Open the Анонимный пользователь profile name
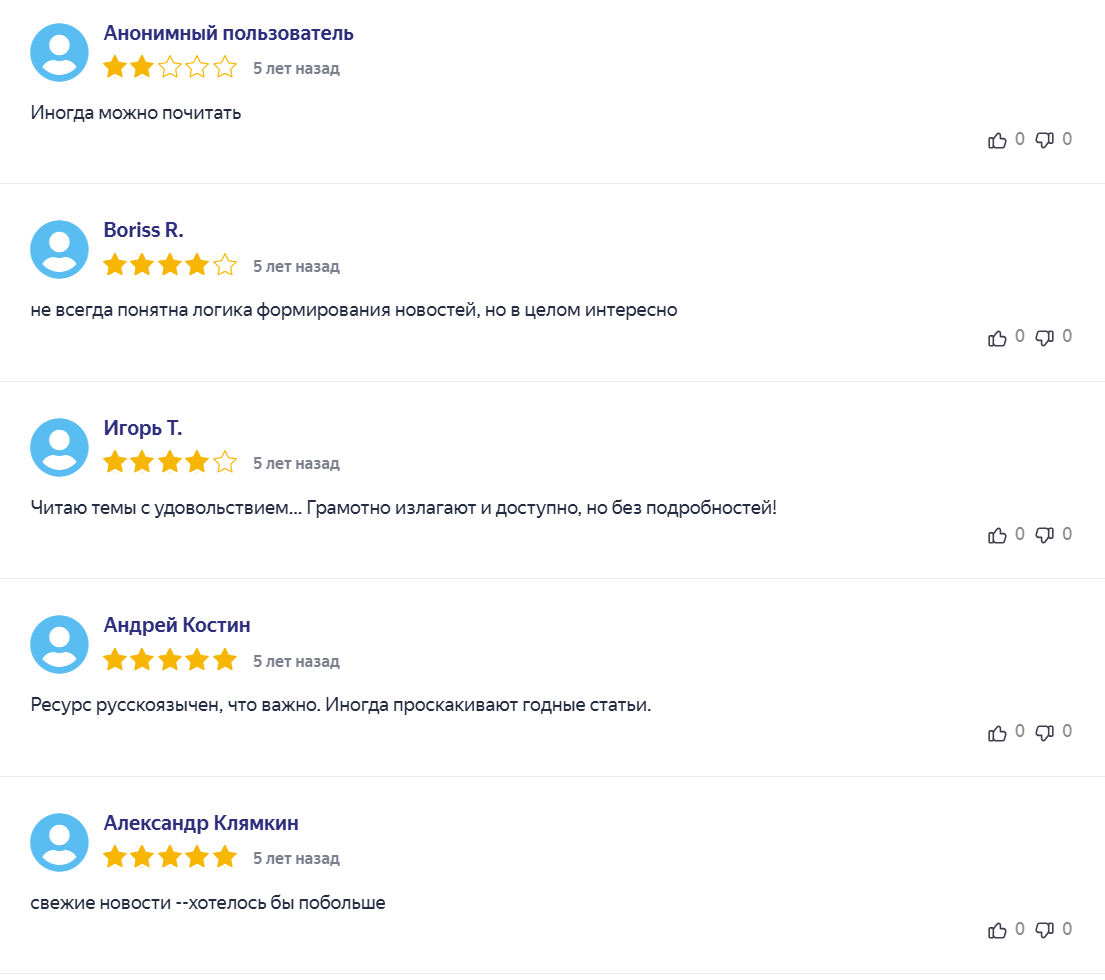Viewport: 1105px width, 980px height. click(x=228, y=33)
